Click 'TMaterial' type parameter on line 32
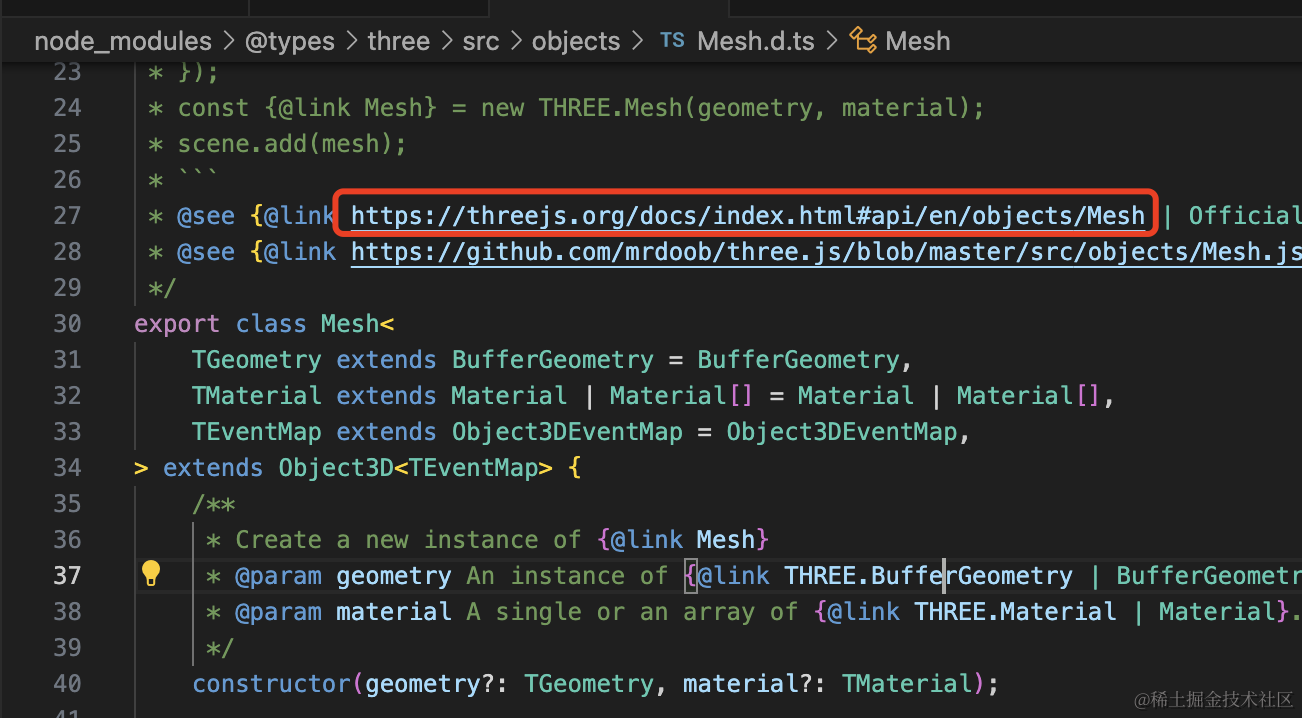 [257, 396]
